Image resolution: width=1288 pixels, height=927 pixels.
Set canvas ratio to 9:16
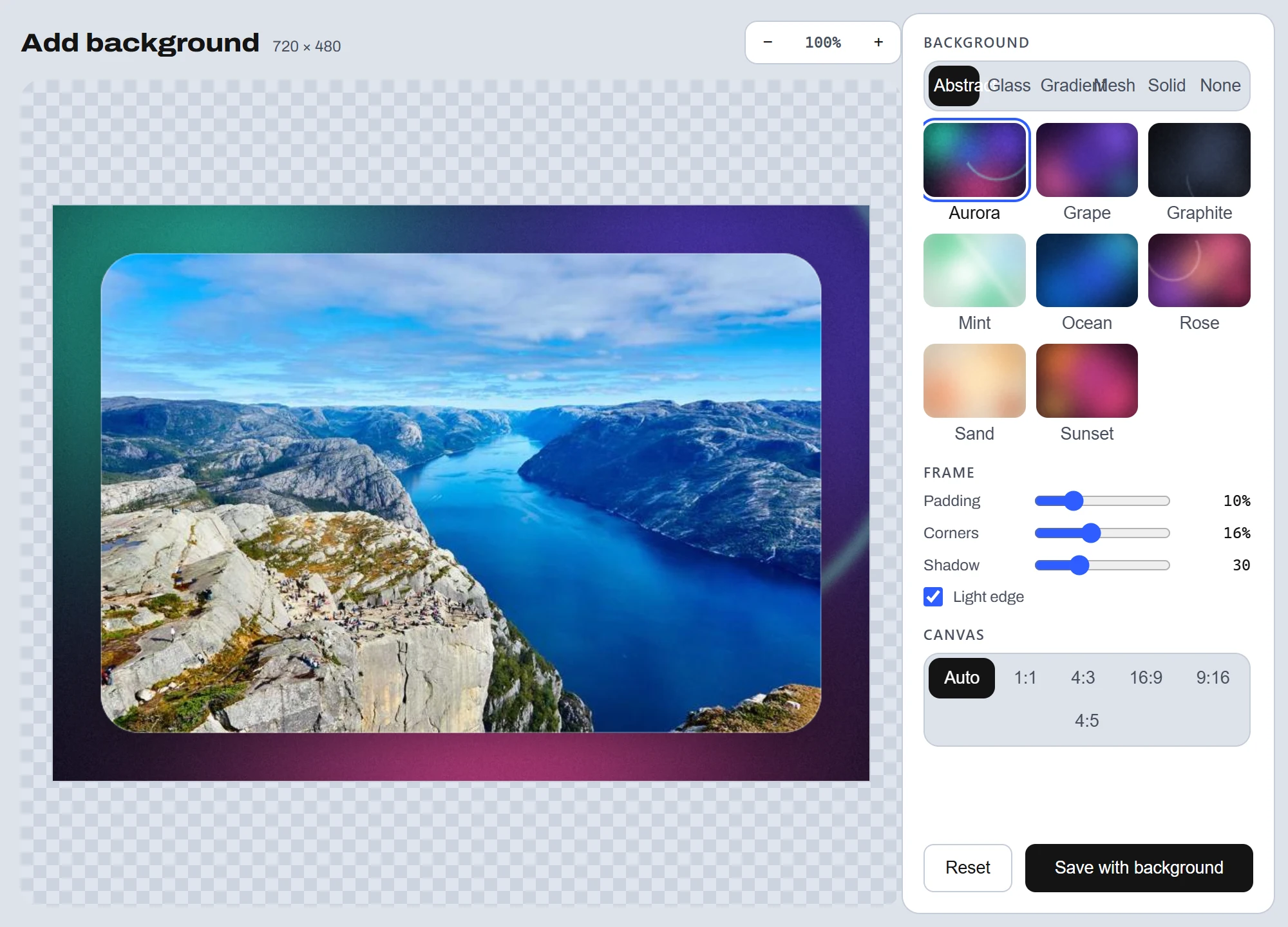click(1213, 678)
